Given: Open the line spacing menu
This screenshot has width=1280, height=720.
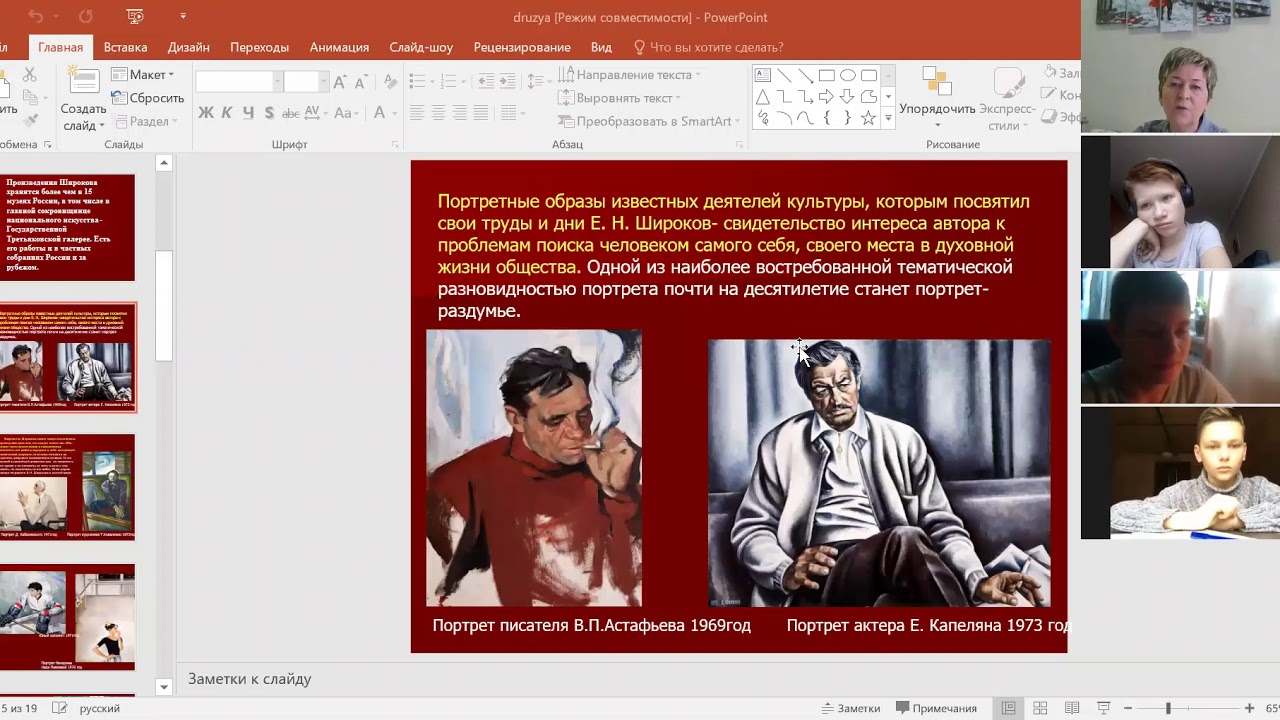Looking at the screenshot, I should pyautogui.click(x=539, y=82).
